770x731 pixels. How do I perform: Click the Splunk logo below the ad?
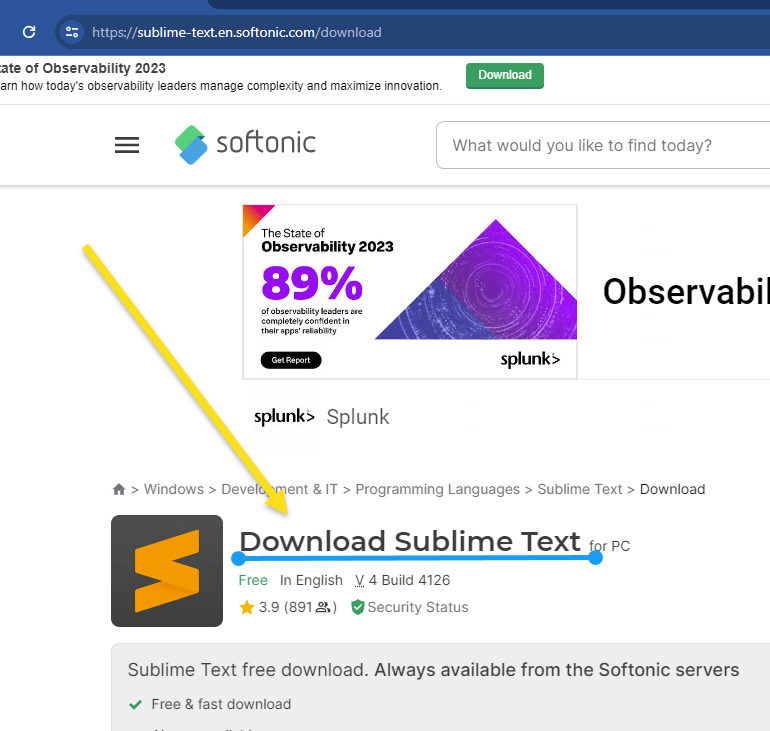coord(284,417)
